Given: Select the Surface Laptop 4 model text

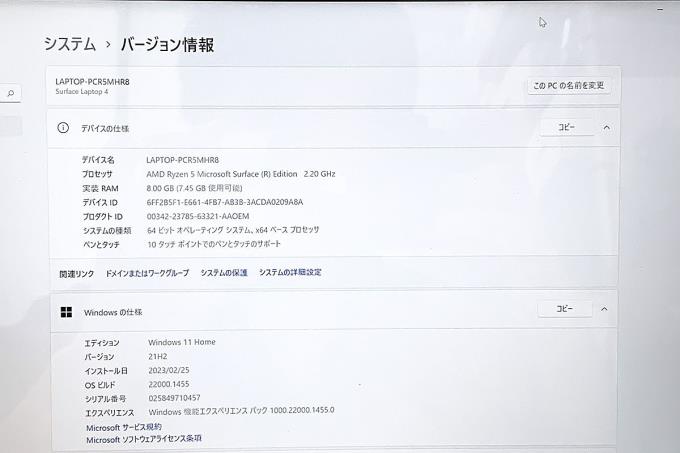Looking at the screenshot, I should click(82, 91).
